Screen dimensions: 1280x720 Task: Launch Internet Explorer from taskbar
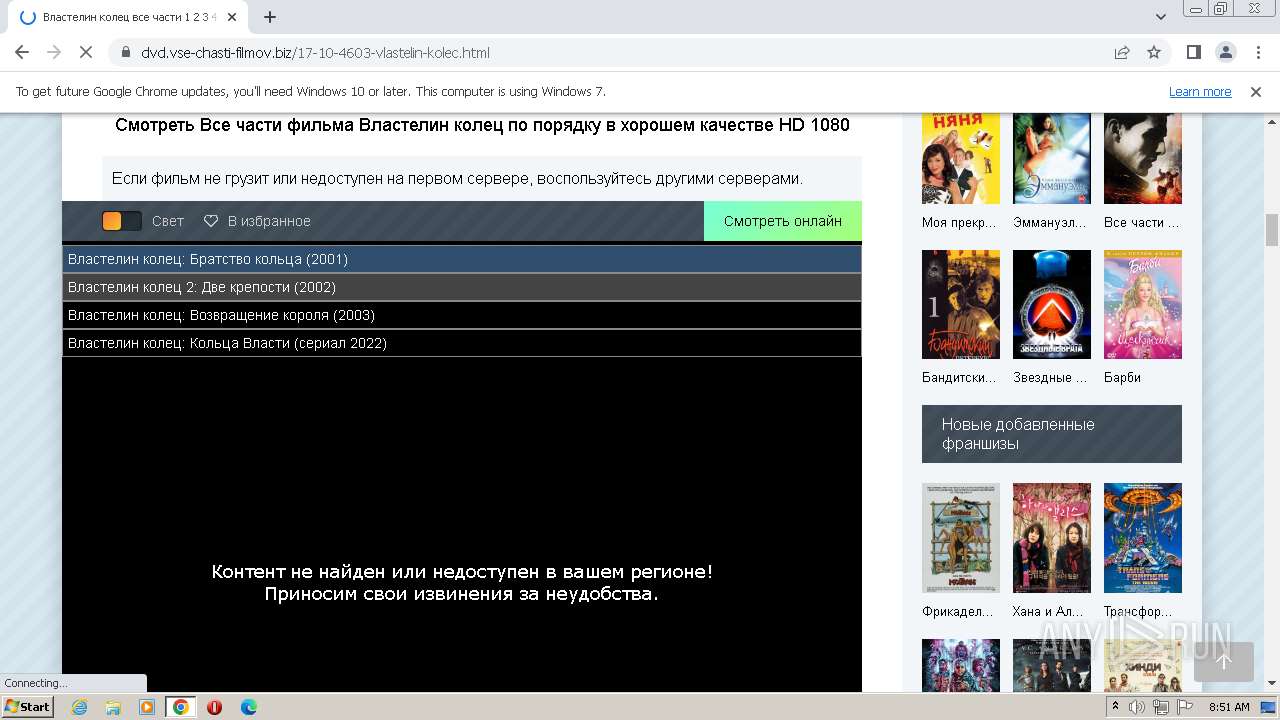coord(79,707)
